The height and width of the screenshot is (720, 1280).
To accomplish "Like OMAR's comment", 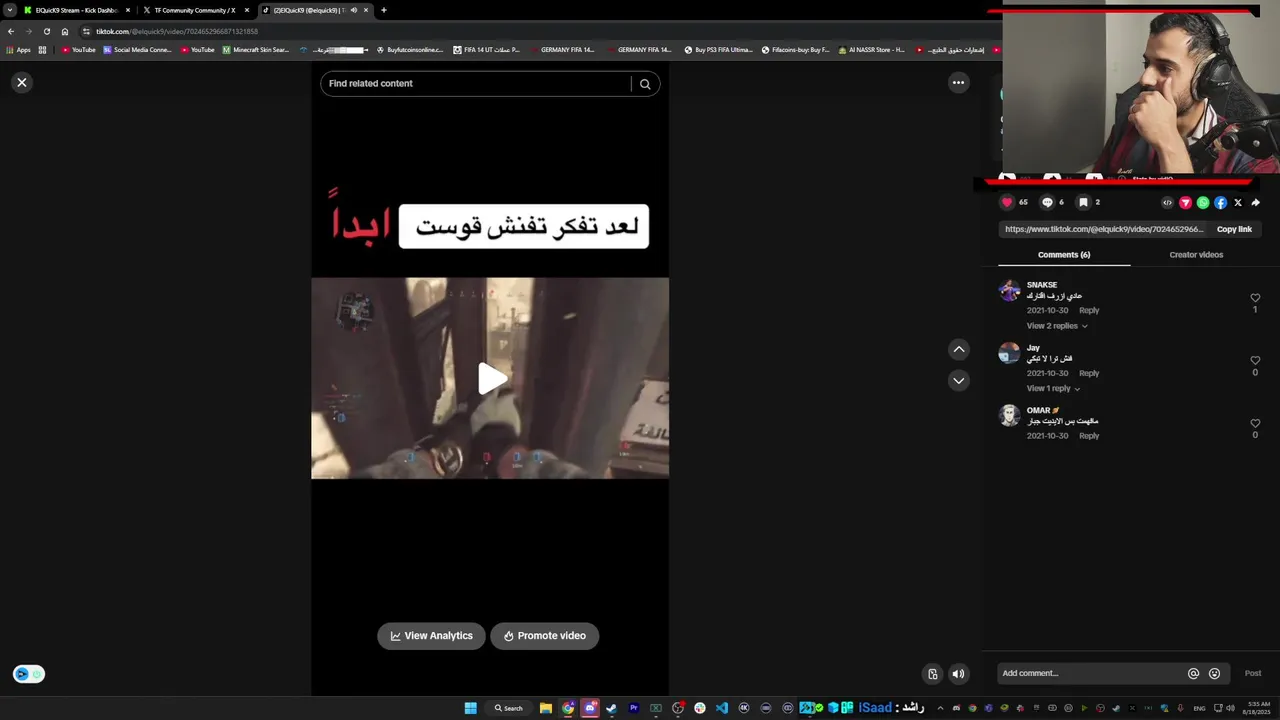I will pyautogui.click(x=1255, y=423).
